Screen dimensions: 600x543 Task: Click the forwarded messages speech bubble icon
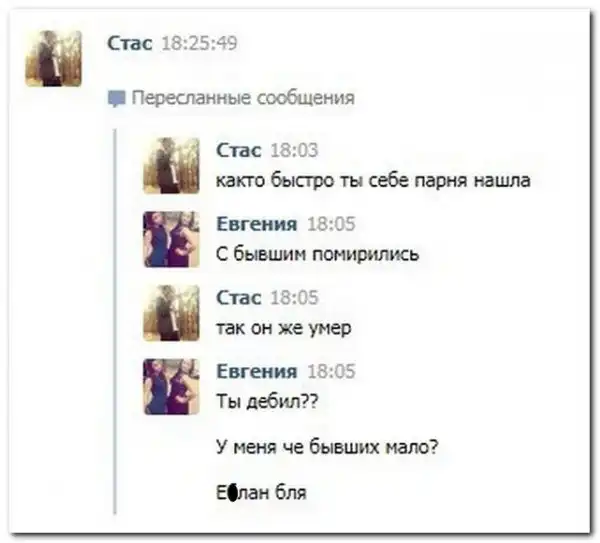(117, 99)
